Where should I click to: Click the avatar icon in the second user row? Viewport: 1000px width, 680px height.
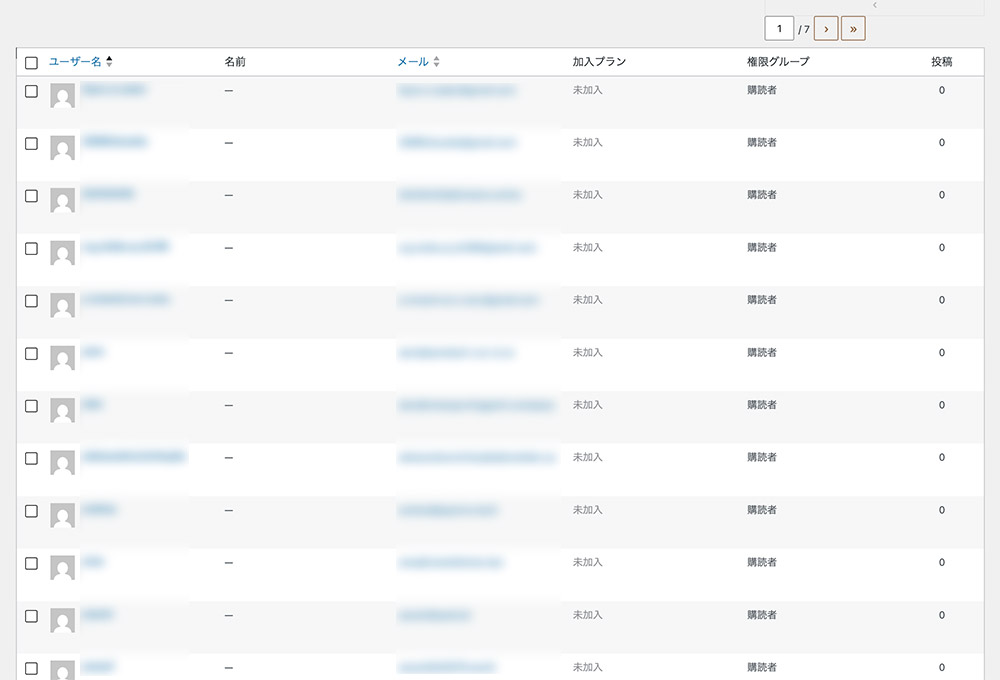62,148
